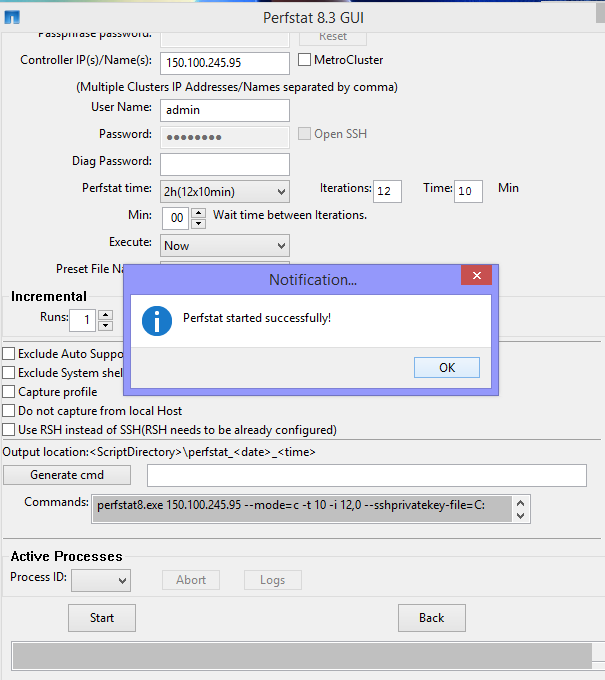This screenshot has width=605, height=680.
Task: Click the Back button
Action: tap(432, 618)
